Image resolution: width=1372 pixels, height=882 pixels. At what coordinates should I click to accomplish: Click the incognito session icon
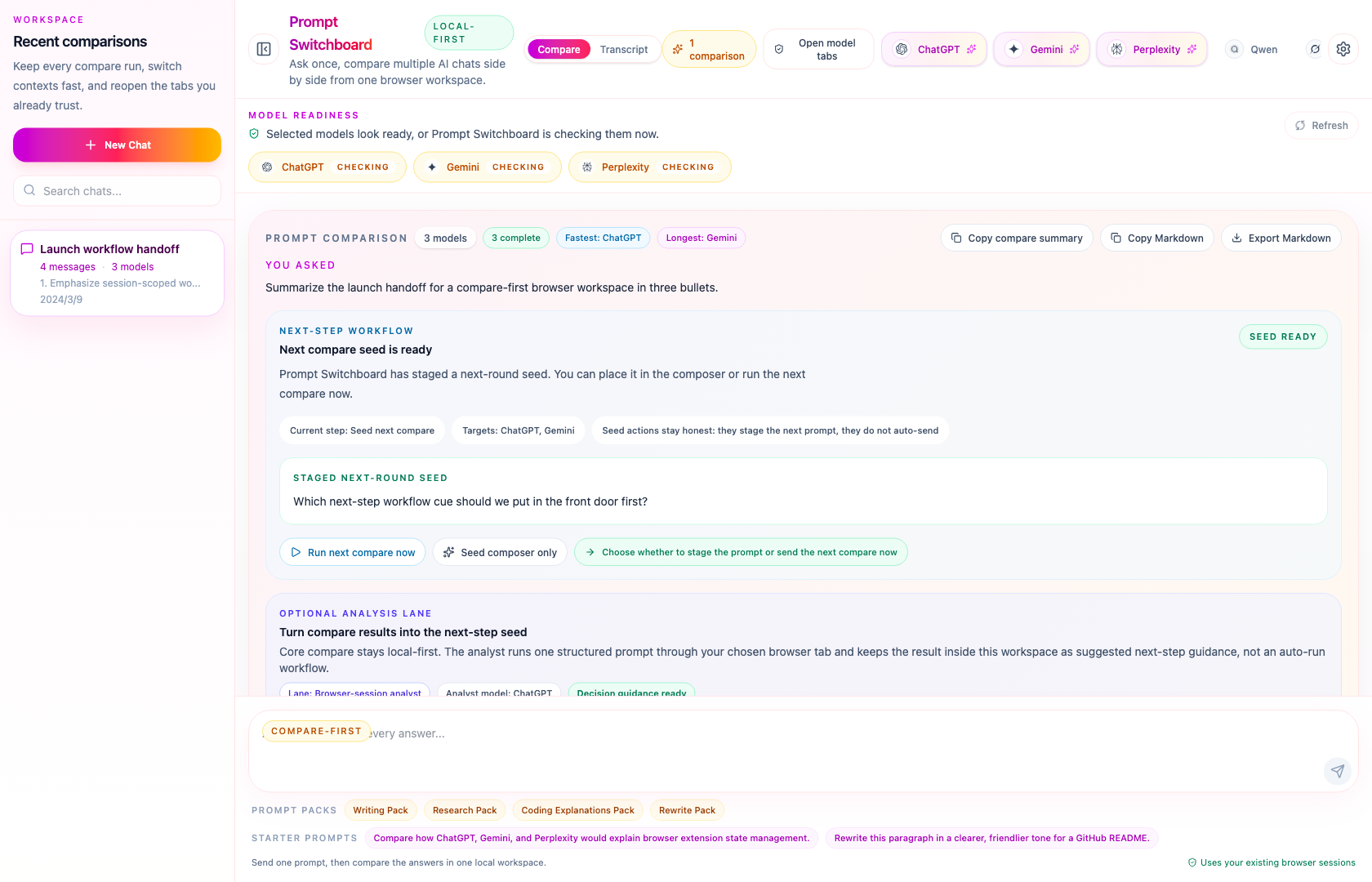[x=1315, y=49]
